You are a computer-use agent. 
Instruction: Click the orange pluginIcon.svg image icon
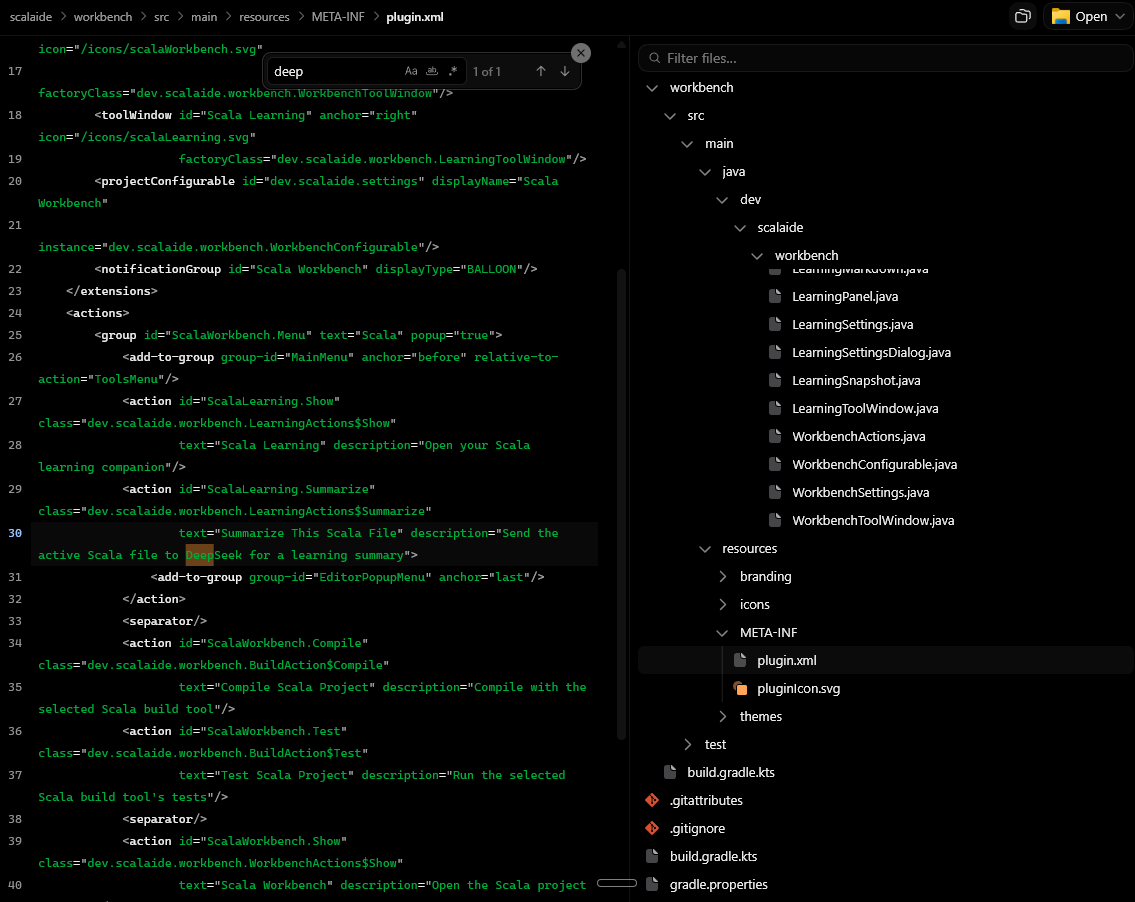point(741,688)
